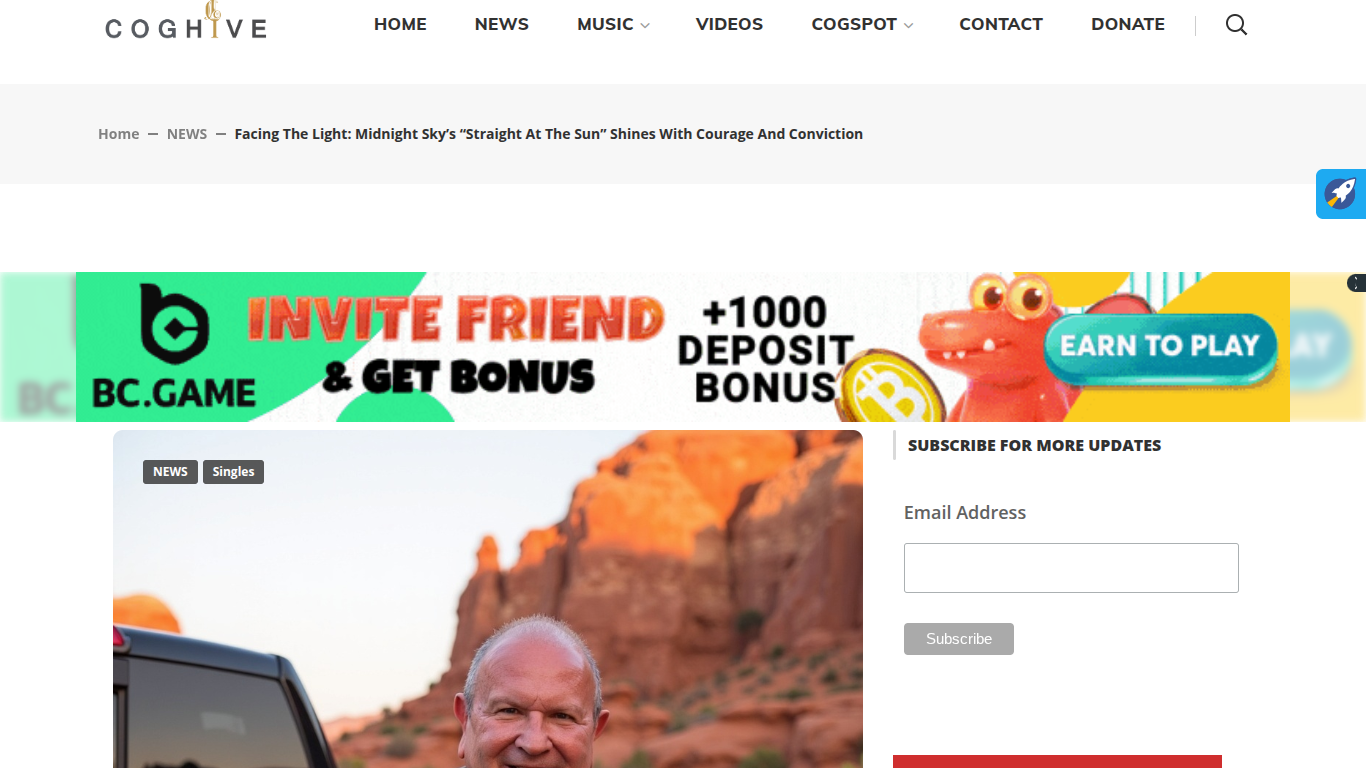Click the EARN TO PLAY banner button
The height and width of the screenshot is (768, 1366).
(1160, 347)
